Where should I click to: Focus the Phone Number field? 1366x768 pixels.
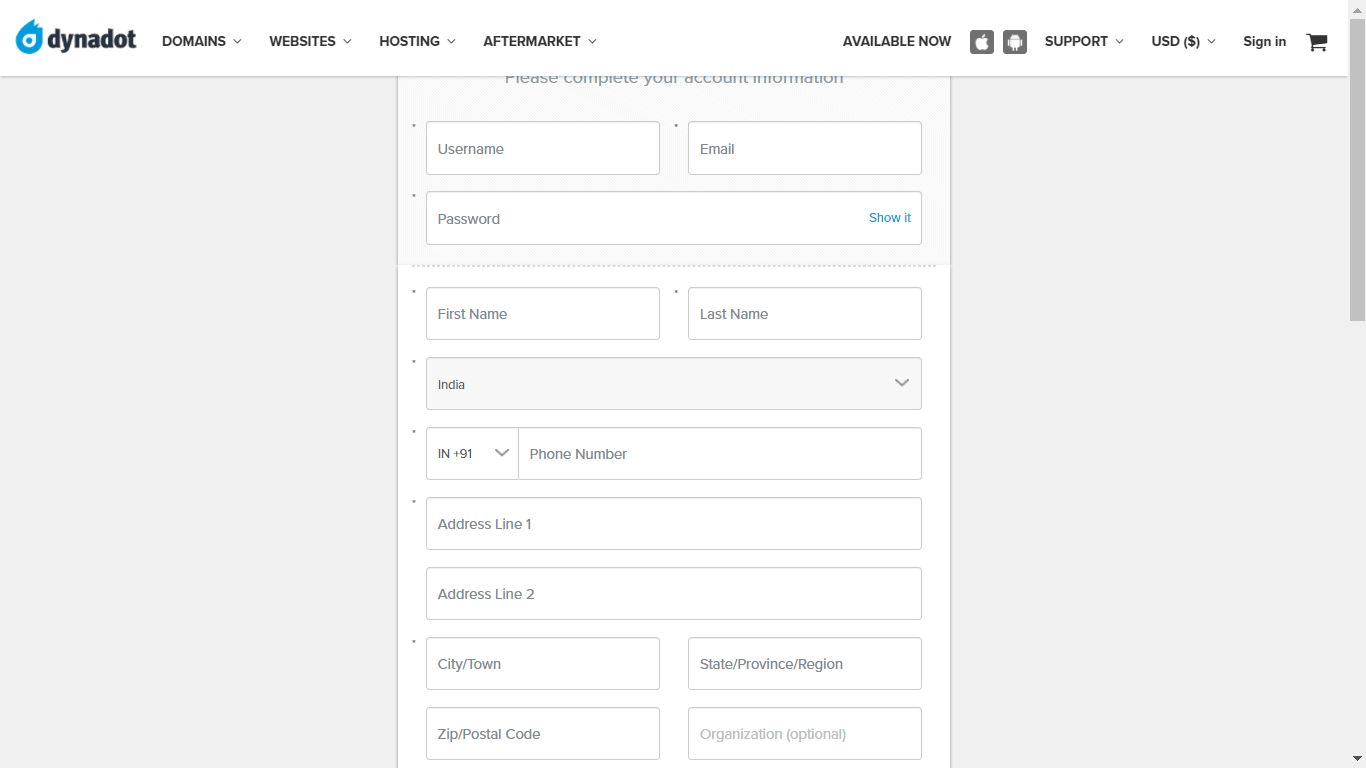tap(720, 454)
